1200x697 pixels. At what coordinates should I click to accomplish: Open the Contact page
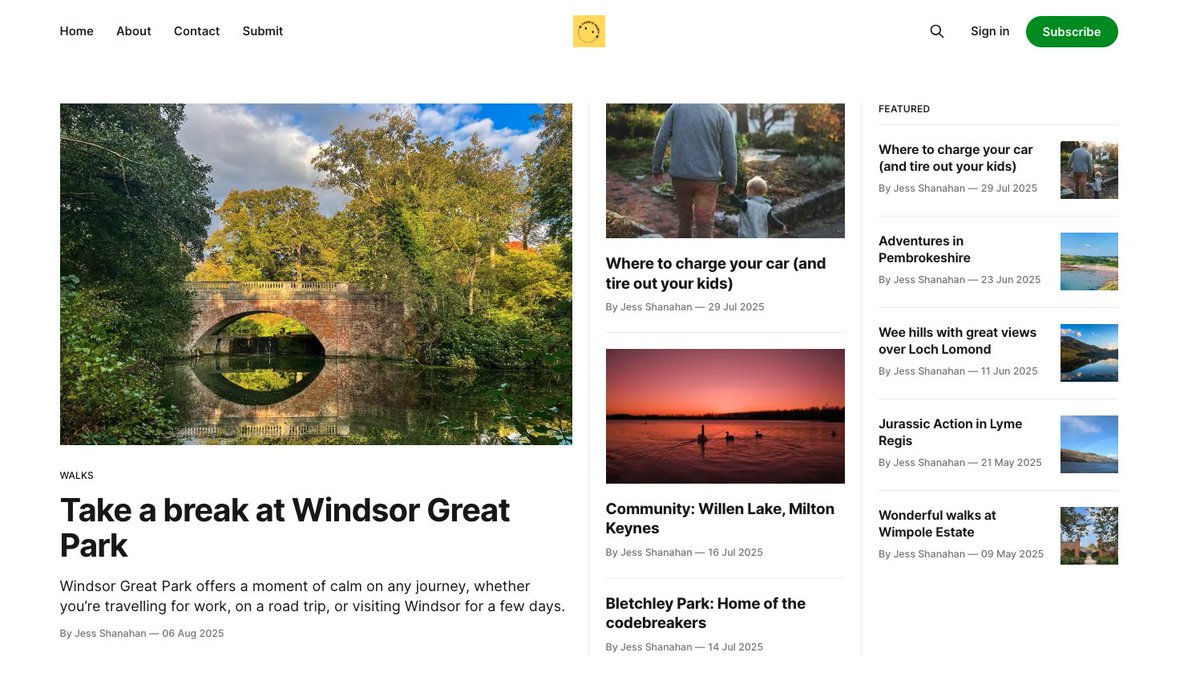tap(197, 31)
